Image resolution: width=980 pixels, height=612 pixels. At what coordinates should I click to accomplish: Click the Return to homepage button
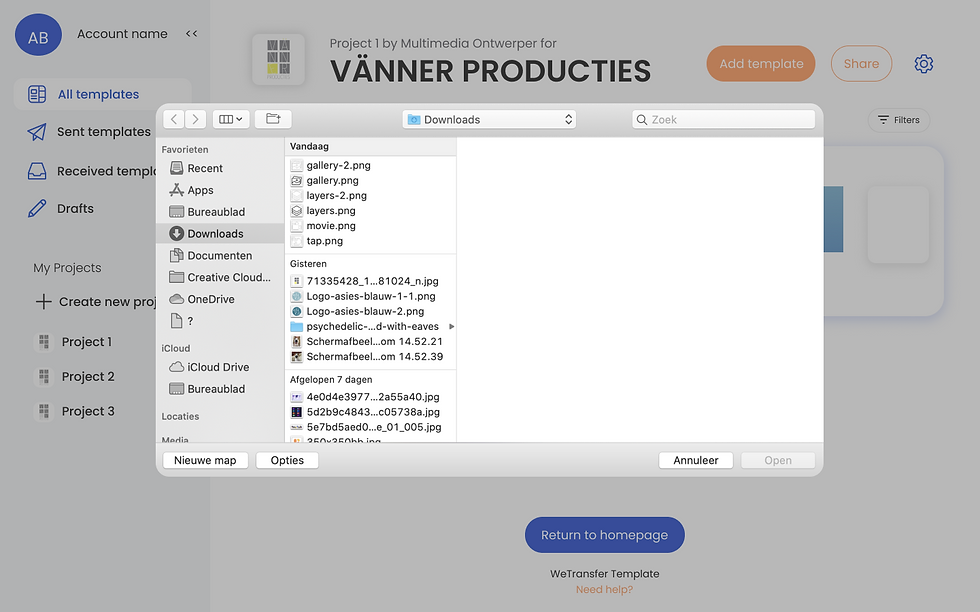(604, 535)
